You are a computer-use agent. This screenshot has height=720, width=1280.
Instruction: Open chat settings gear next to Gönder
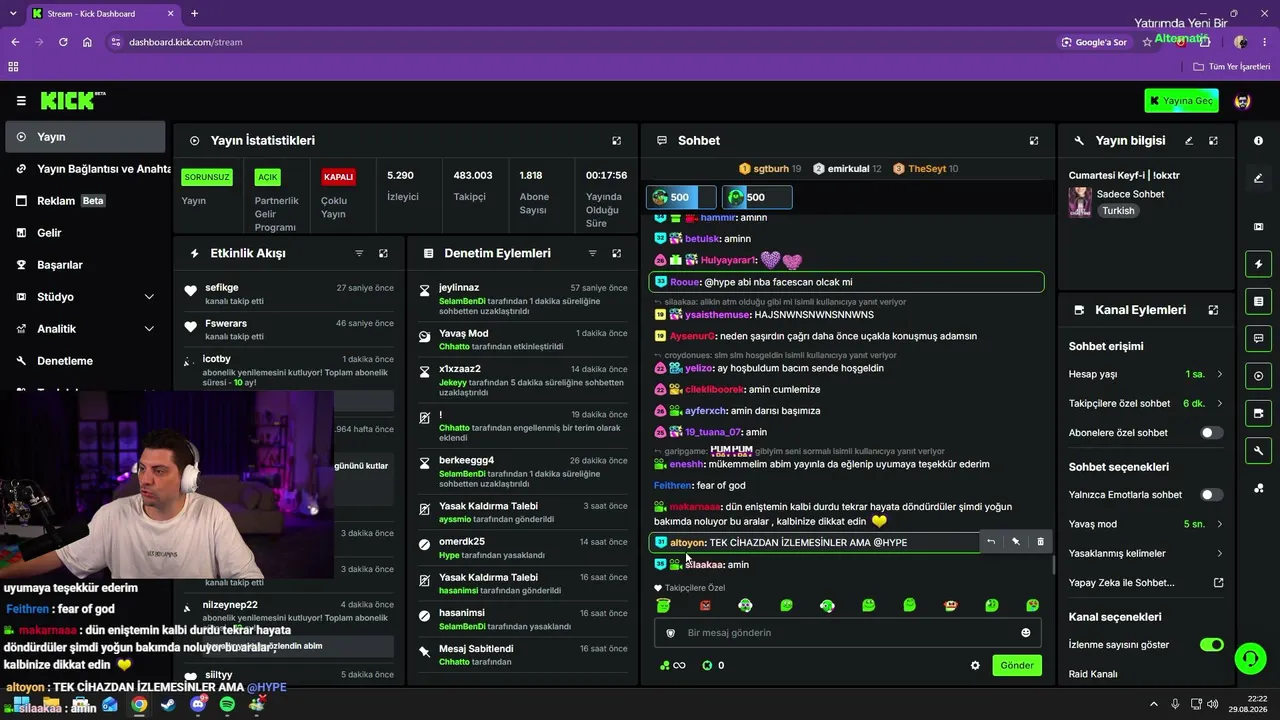click(x=975, y=665)
